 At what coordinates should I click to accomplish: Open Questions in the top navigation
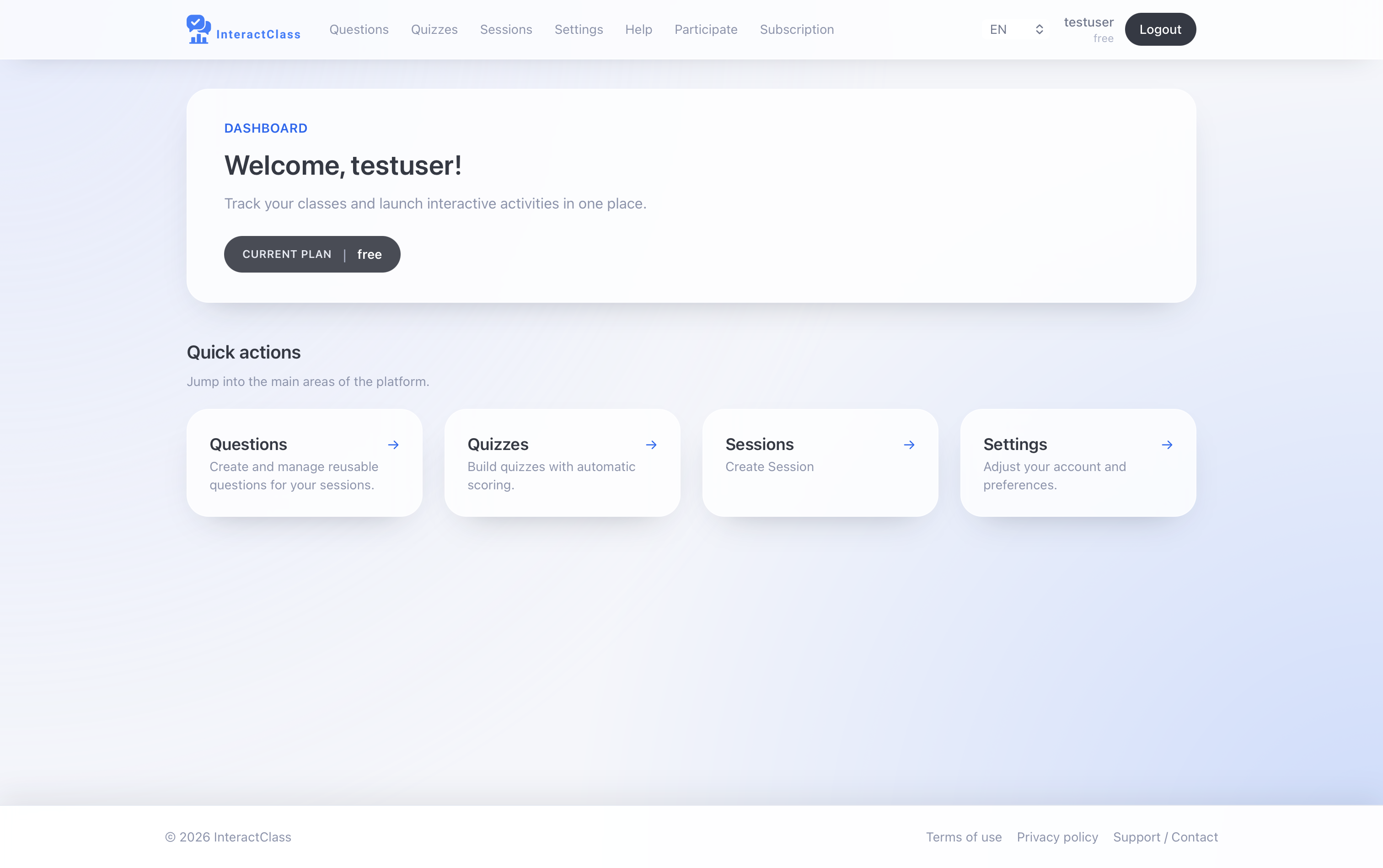pyautogui.click(x=359, y=29)
